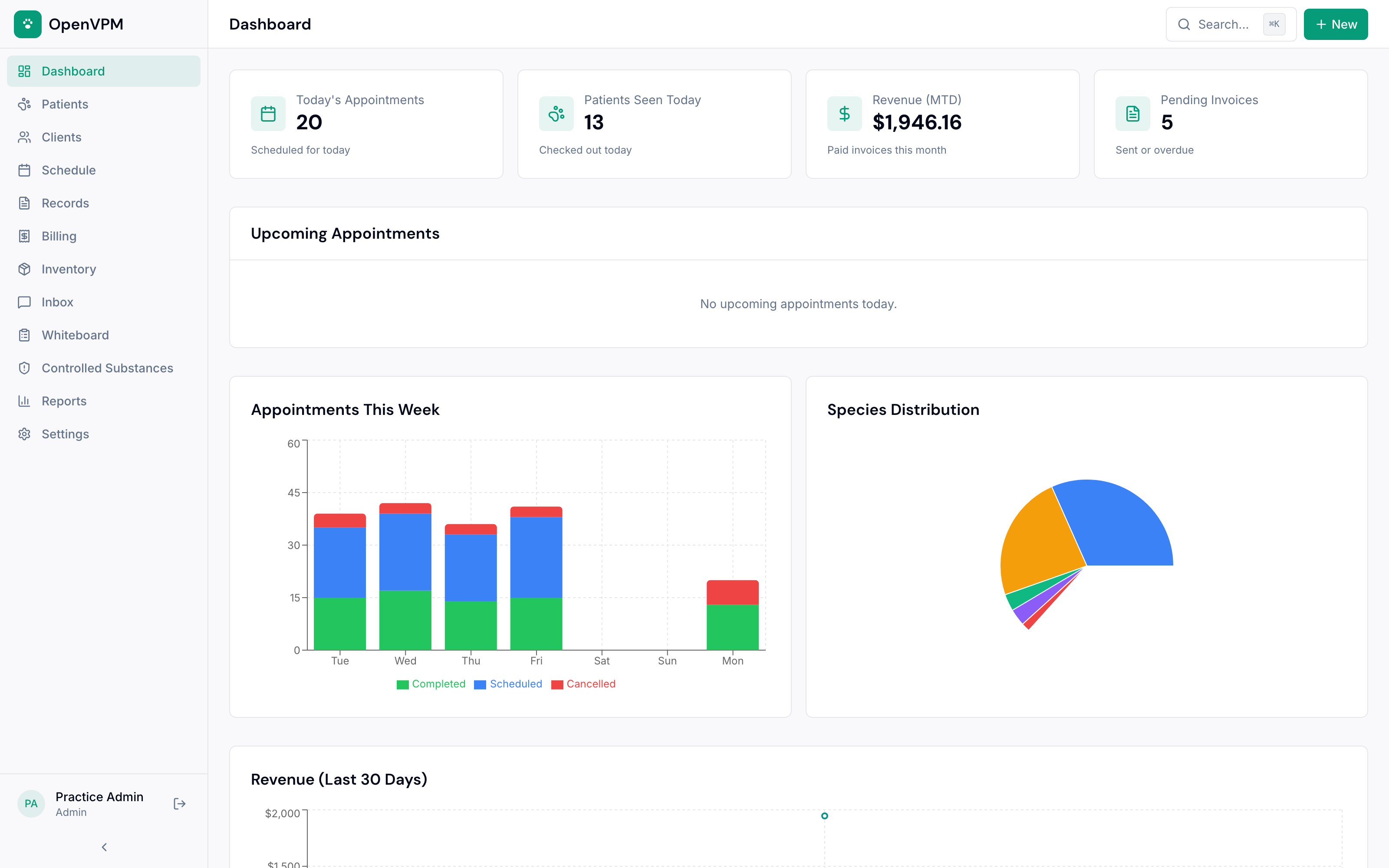1389x868 pixels.
Task: Open Controlled Substances page
Action: [104, 368]
